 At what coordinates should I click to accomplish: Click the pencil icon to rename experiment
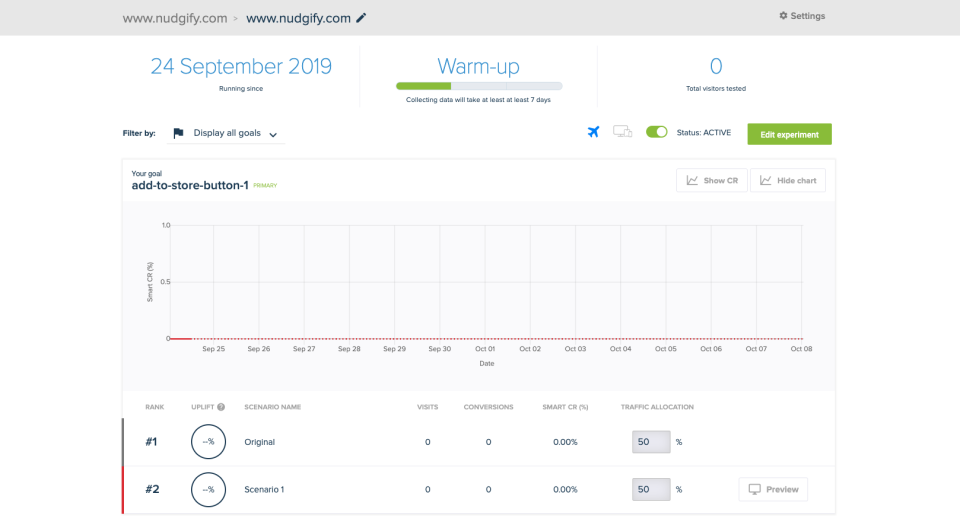(x=361, y=18)
